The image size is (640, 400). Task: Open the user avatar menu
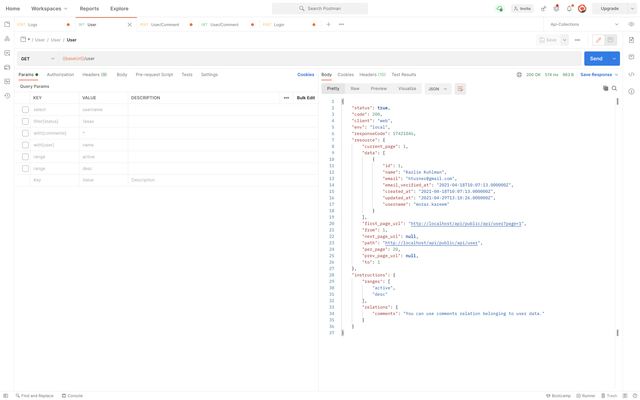[582, 9]
